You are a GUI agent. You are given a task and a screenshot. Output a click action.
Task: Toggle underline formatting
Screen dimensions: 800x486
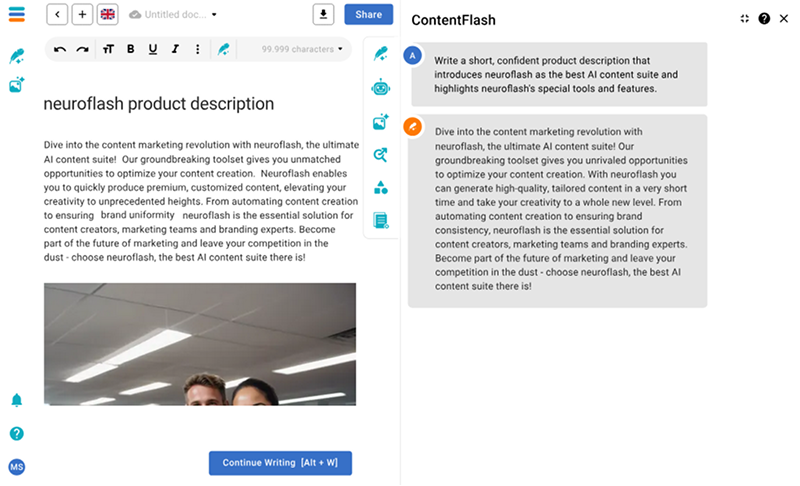(153, 49)
